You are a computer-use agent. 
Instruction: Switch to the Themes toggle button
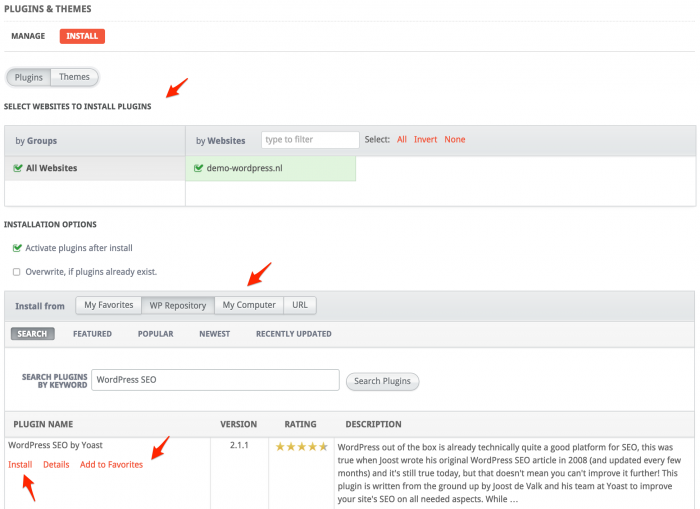[x=75, y=77]
